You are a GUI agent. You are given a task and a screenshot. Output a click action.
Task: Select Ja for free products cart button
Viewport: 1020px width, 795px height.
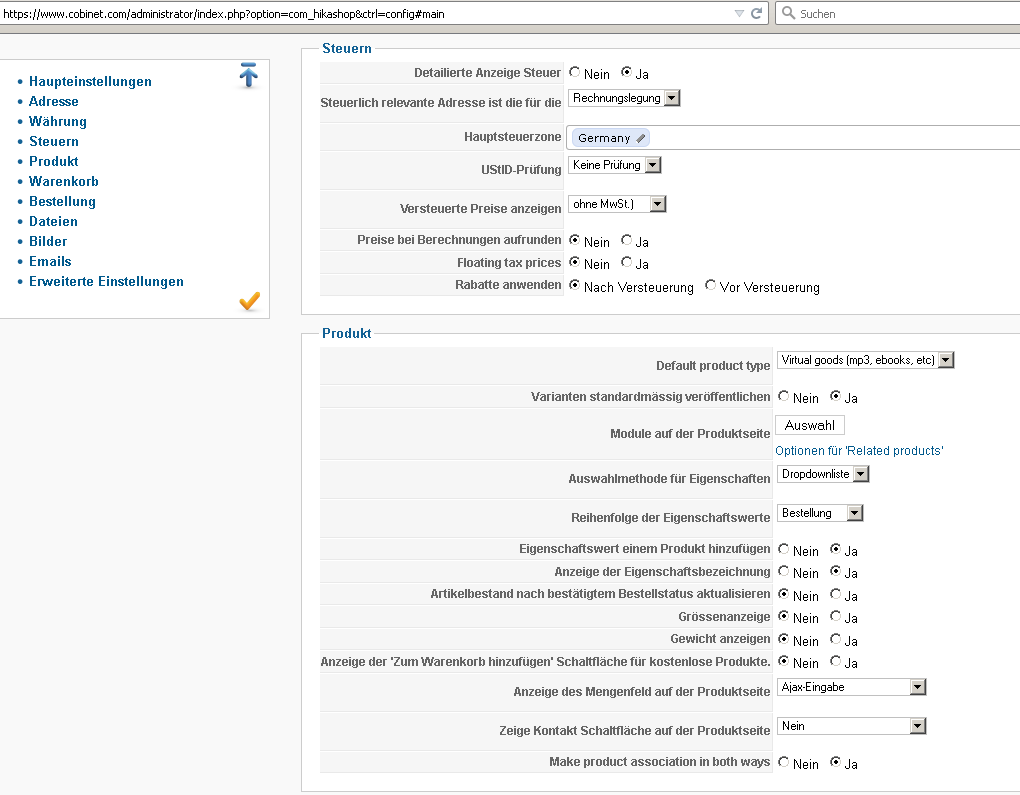pos(835,661)
